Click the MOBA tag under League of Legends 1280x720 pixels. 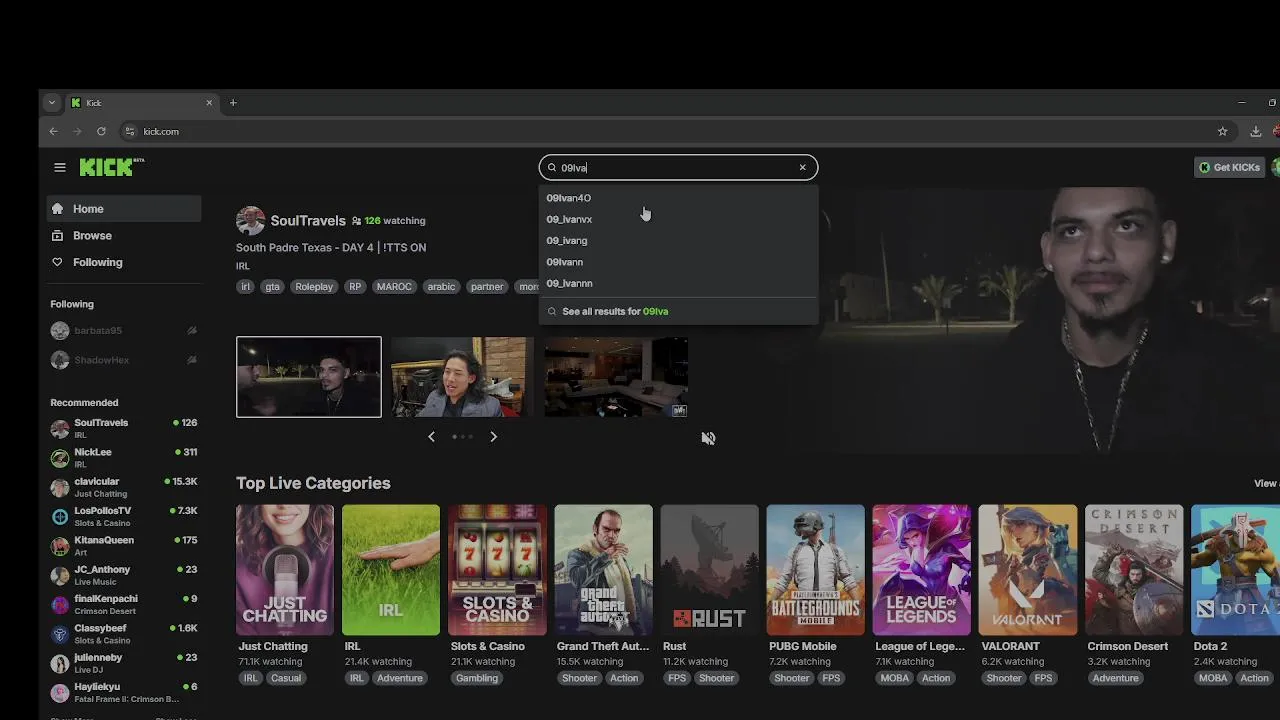click(x=895, y=678)
